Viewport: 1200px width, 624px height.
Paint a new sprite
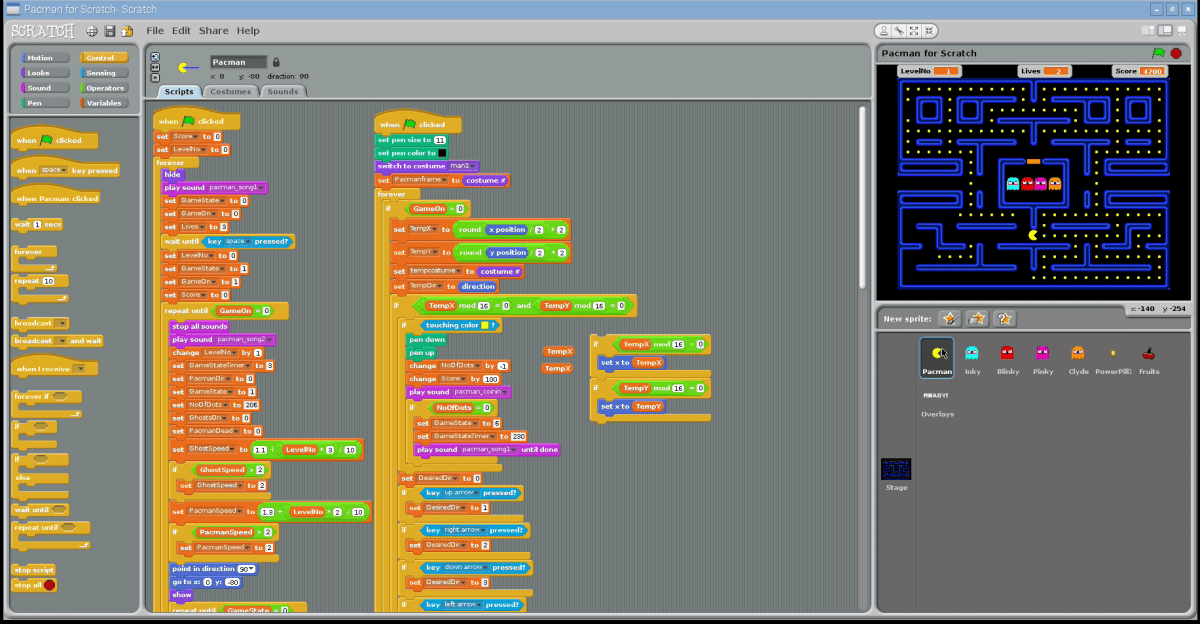click(949, 318)
